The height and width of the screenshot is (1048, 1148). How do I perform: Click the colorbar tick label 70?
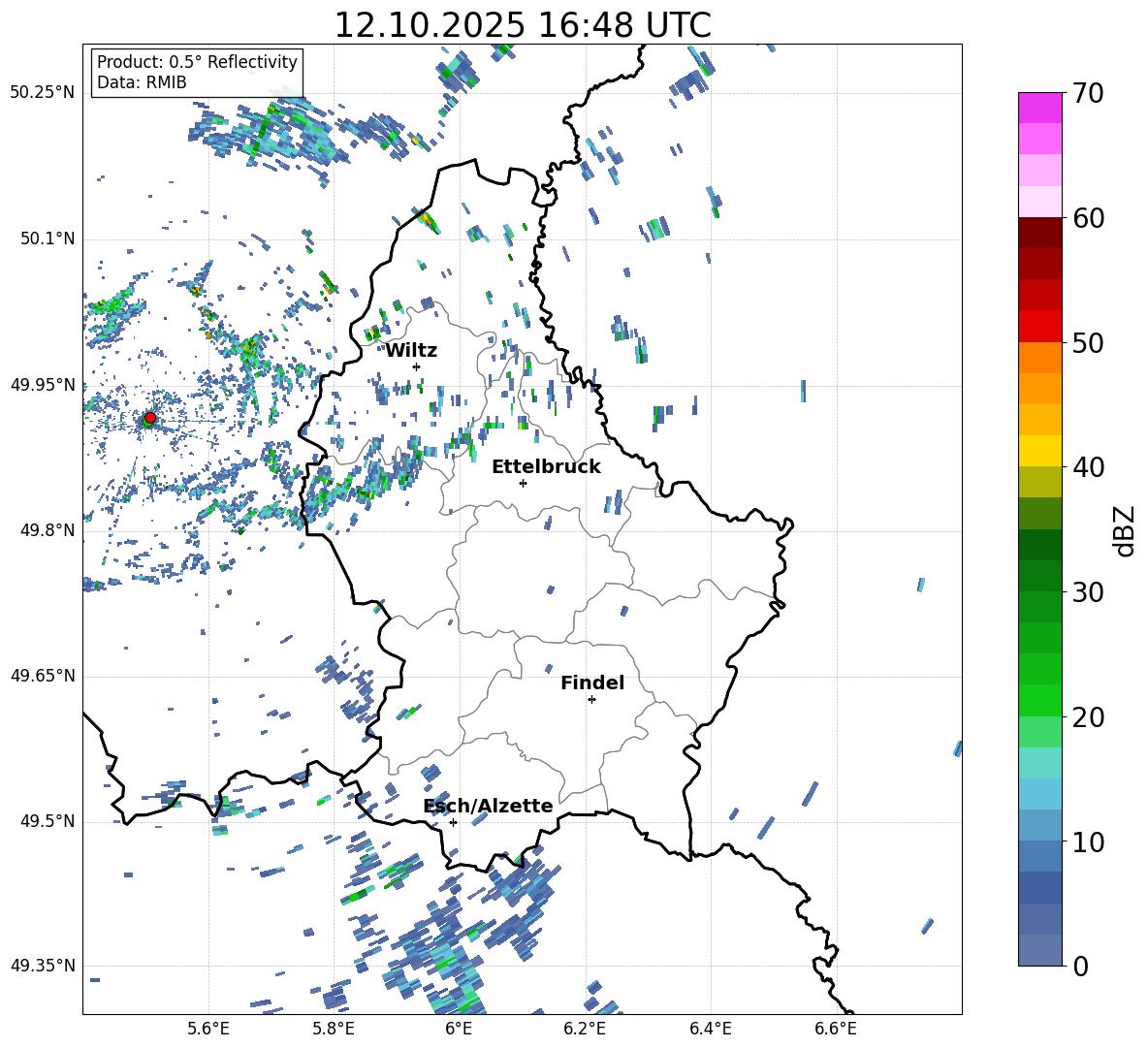pyautogui.click(x=1088, y=94)
